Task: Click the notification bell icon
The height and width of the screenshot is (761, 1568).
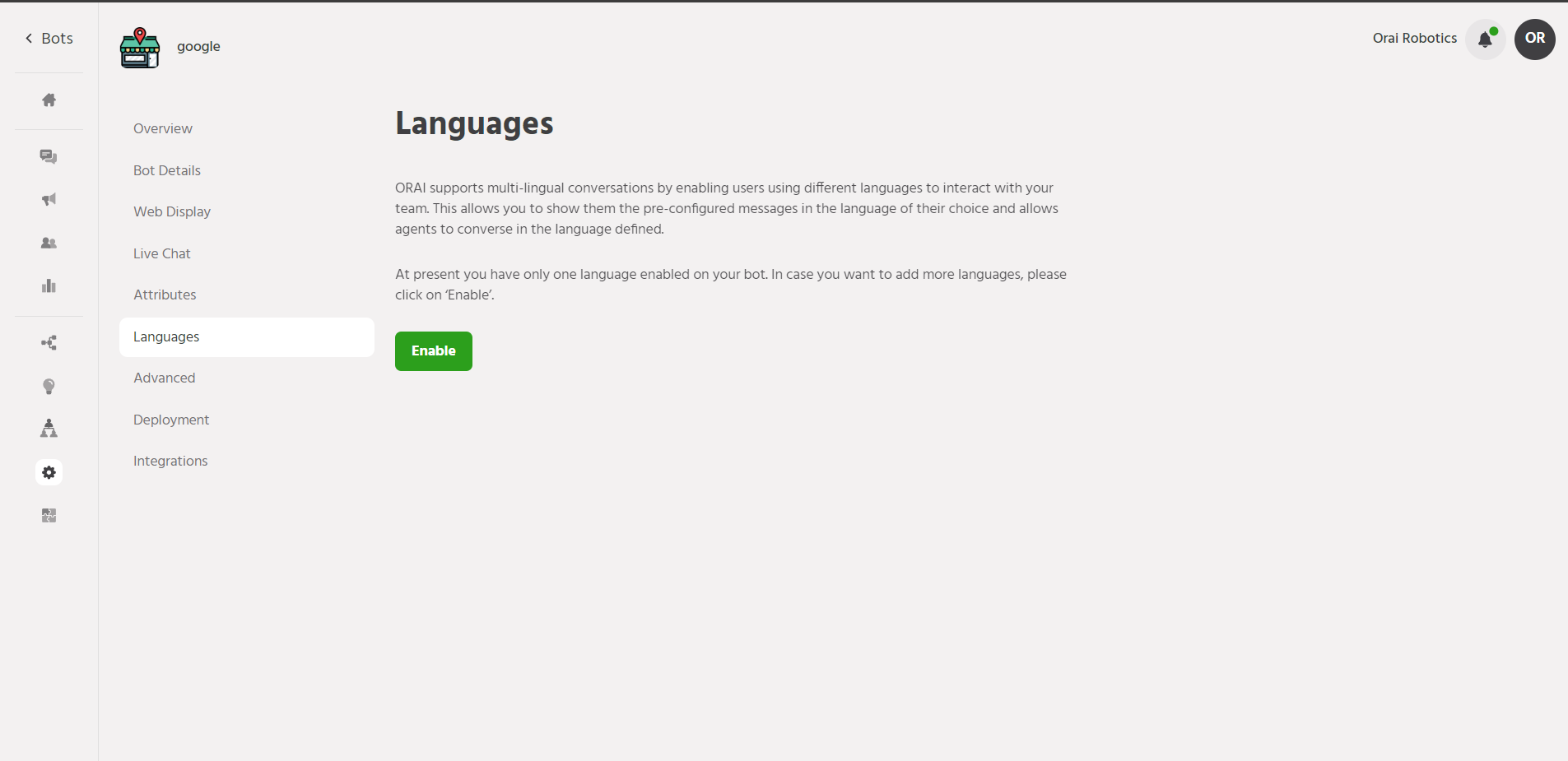Action: (x=1485, y=39)
